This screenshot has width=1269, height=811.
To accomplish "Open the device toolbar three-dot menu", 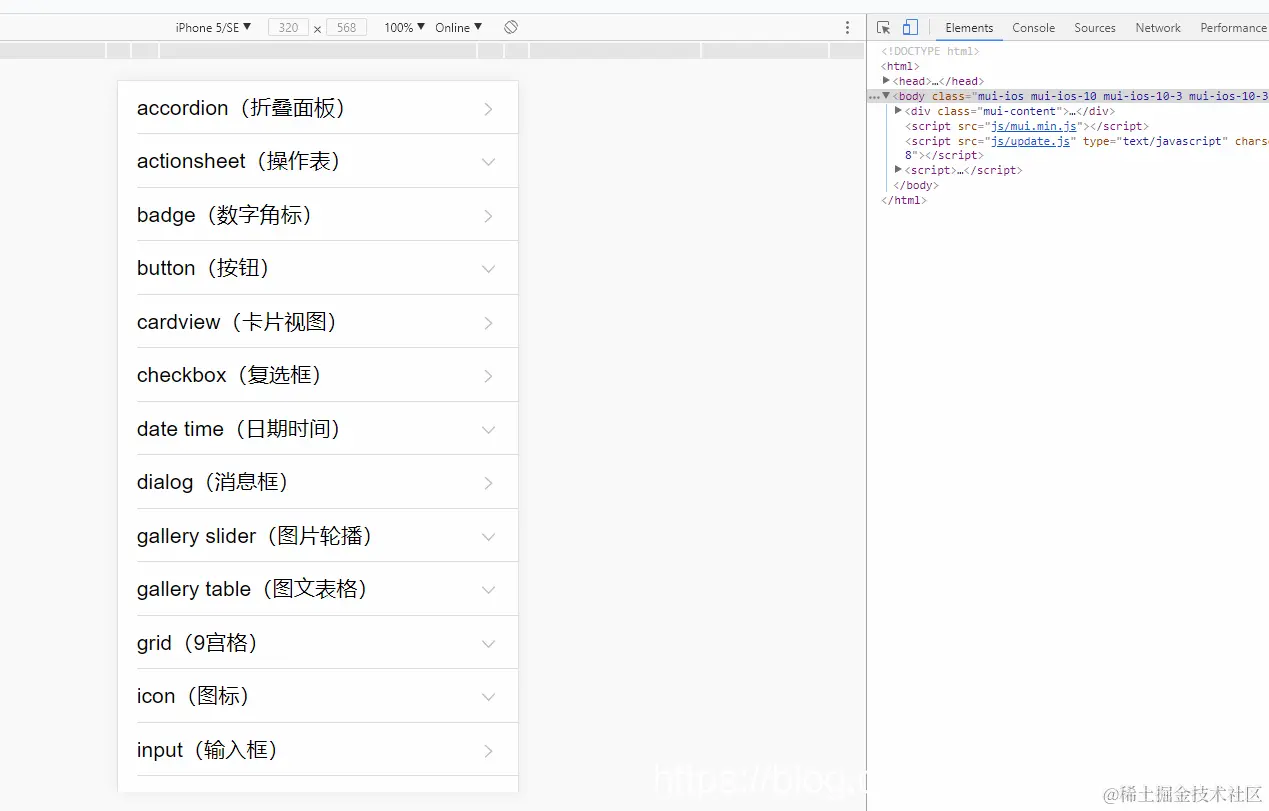I will click(x=848, y=28).
